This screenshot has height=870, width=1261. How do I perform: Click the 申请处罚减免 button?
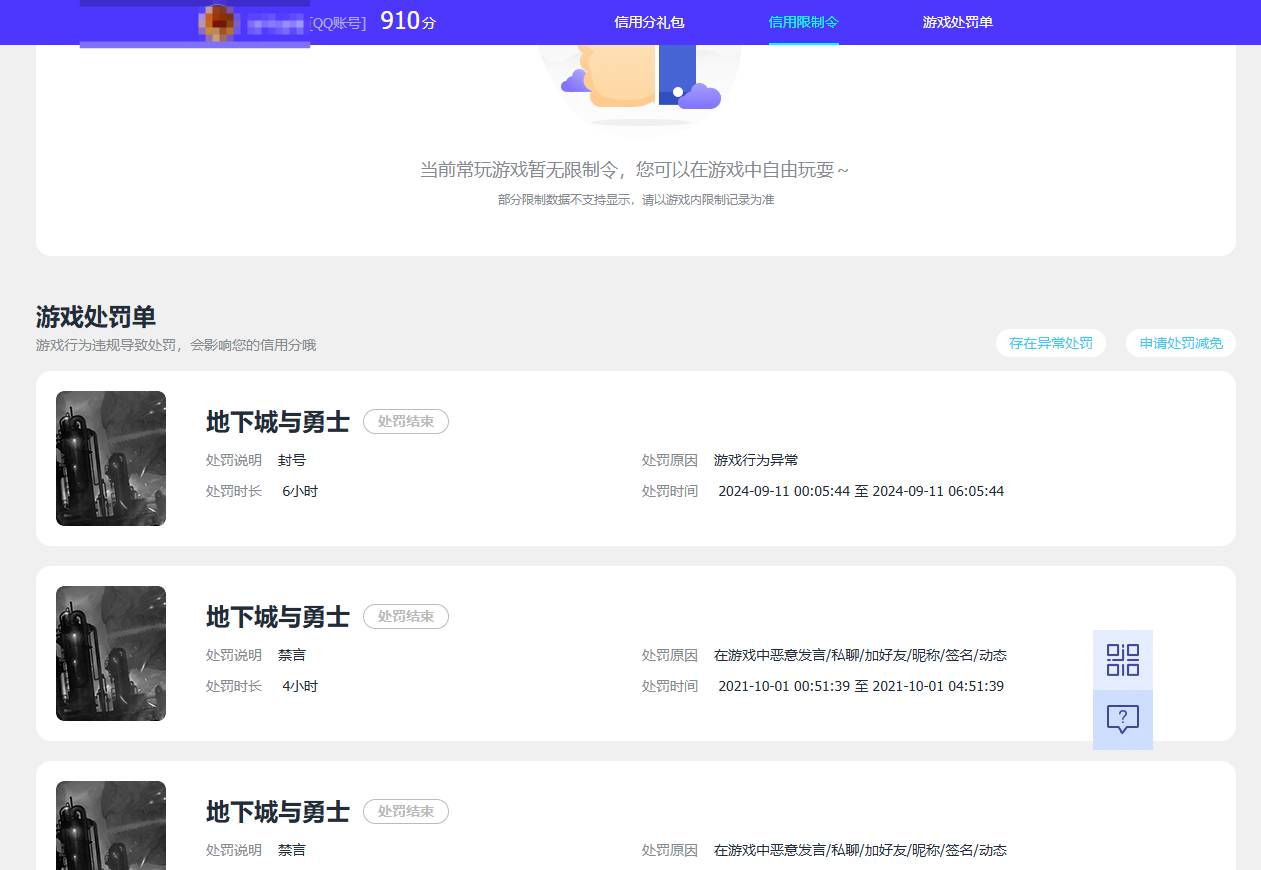pos(1180,343)
